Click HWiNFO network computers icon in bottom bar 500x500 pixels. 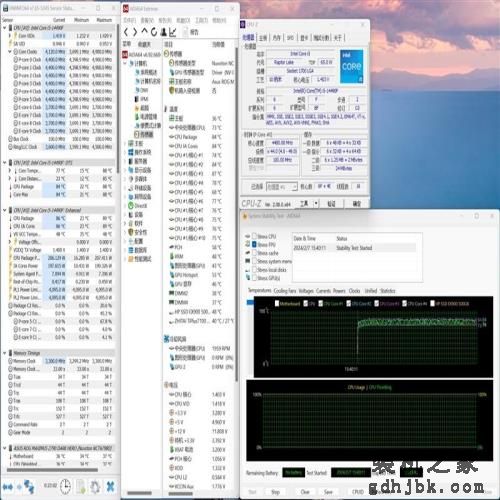point(29,487)
